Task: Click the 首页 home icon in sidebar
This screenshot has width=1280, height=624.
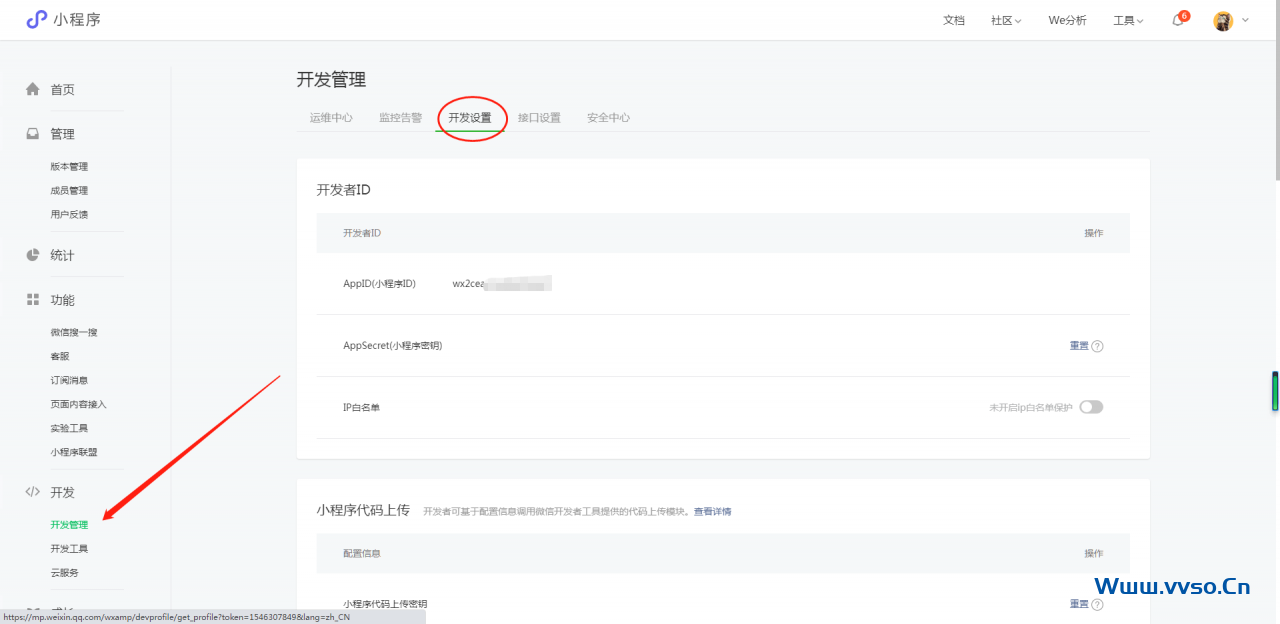Action: pos(33,89)
